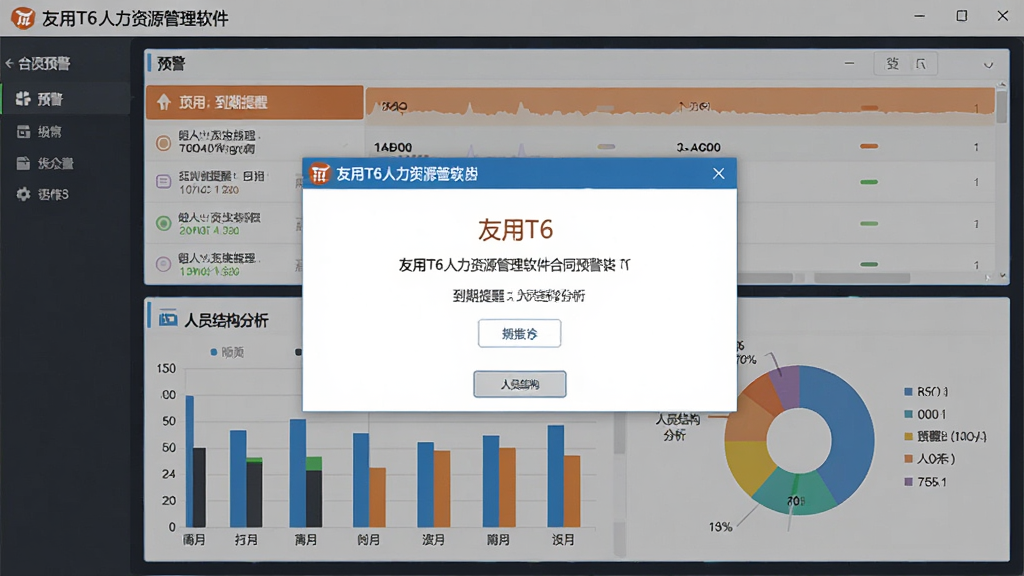
Task: Click the green status pill in the bottom list row
Action: coord(869,264)
